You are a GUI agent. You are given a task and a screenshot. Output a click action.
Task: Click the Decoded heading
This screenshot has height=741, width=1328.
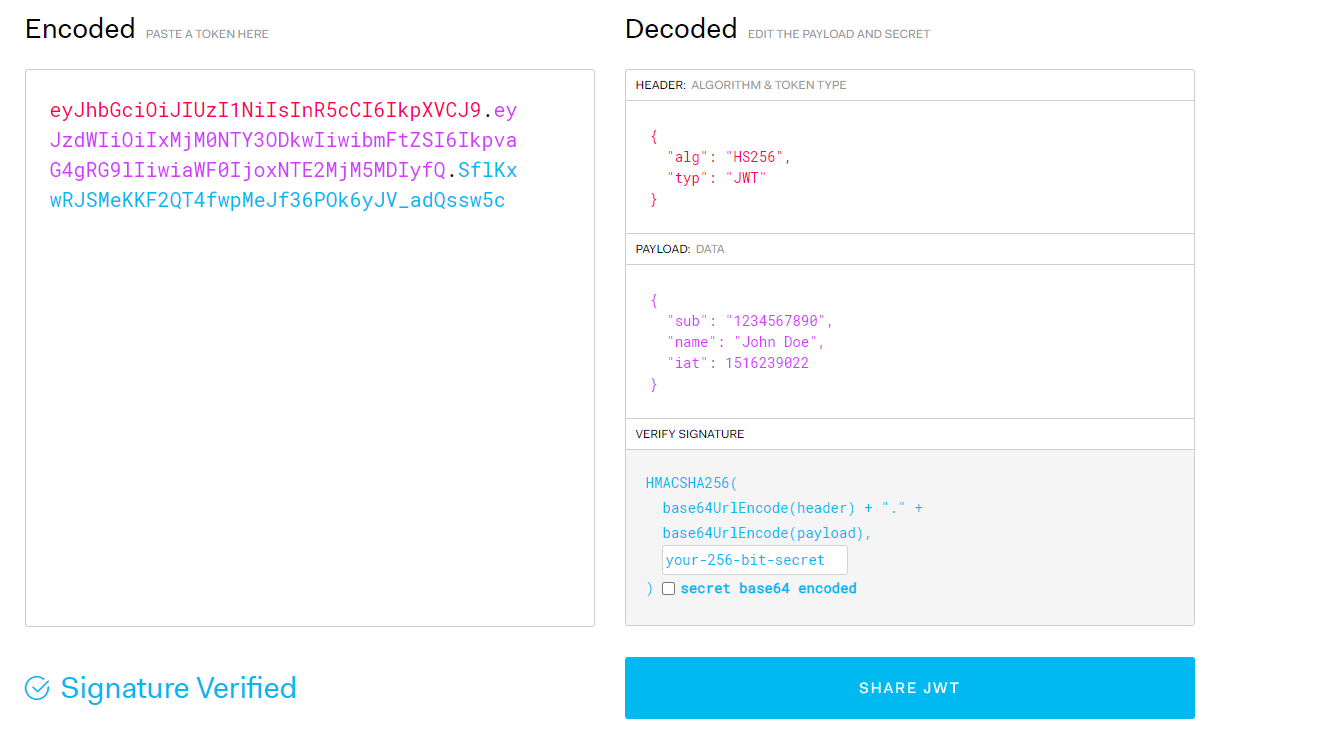[x=680, y=29]
